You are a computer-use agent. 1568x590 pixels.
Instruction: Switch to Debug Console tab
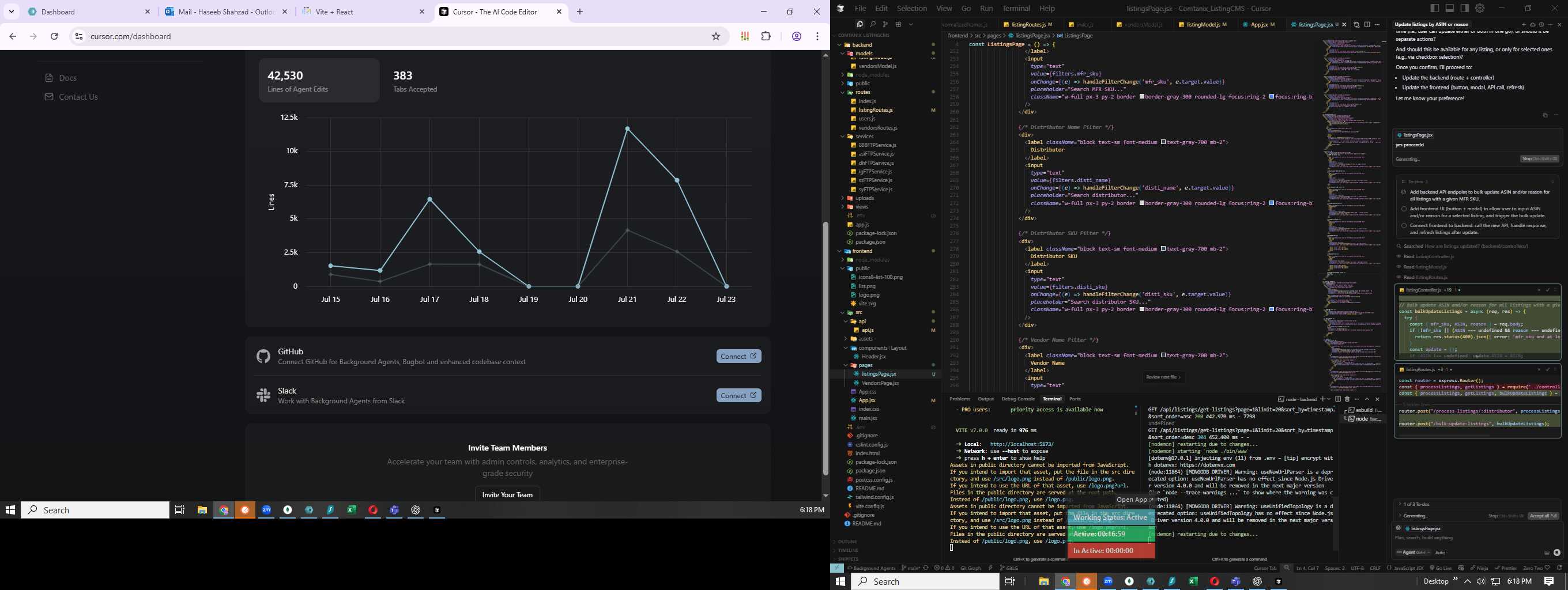[x=1017, y=399]
